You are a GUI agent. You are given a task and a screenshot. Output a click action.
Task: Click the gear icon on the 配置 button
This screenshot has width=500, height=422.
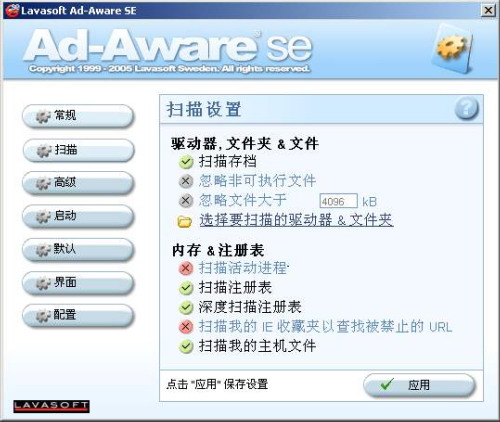point(44,315)
